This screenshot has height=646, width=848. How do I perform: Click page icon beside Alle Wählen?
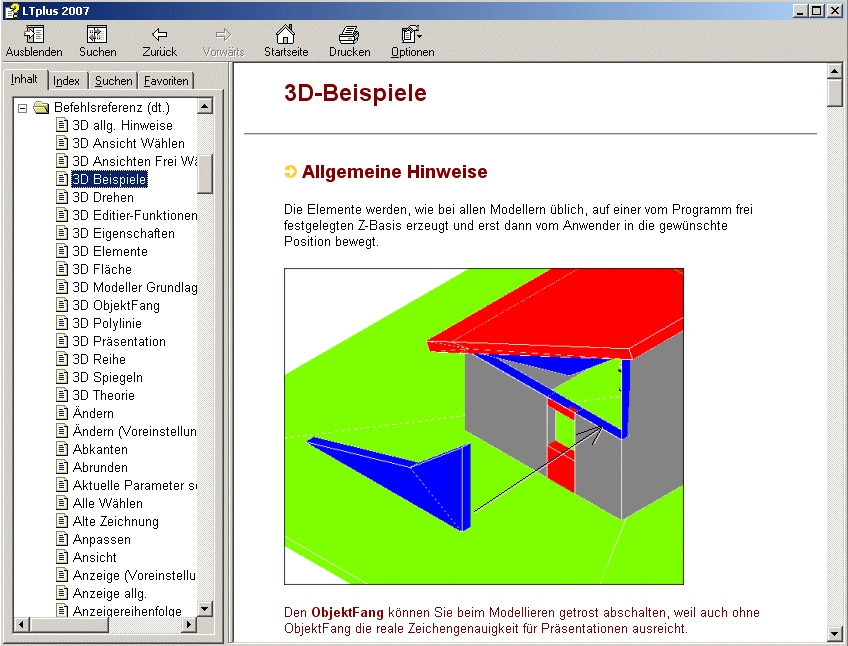(62, 503)
